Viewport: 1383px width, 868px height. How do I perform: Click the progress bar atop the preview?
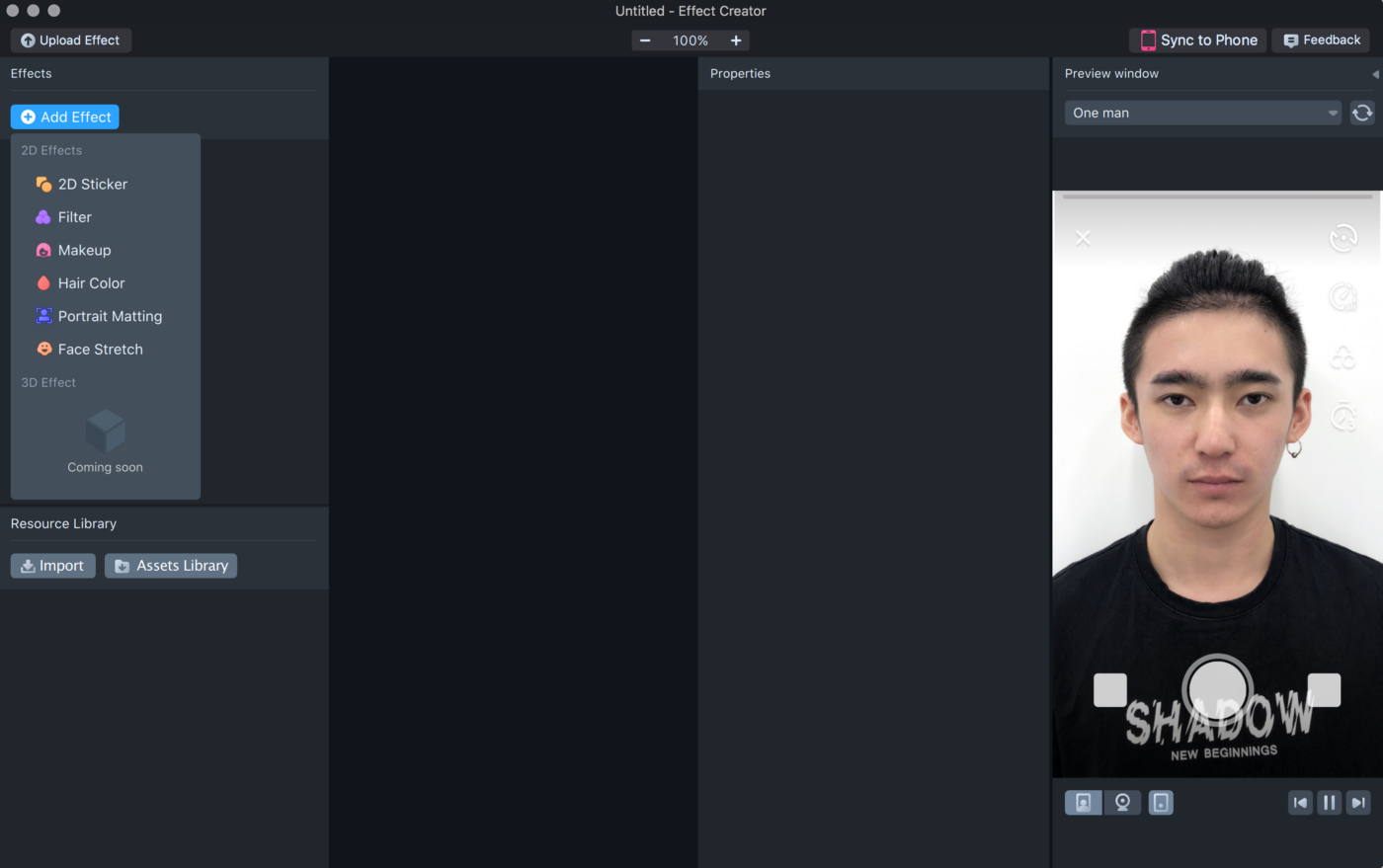tap(1218, 197)
